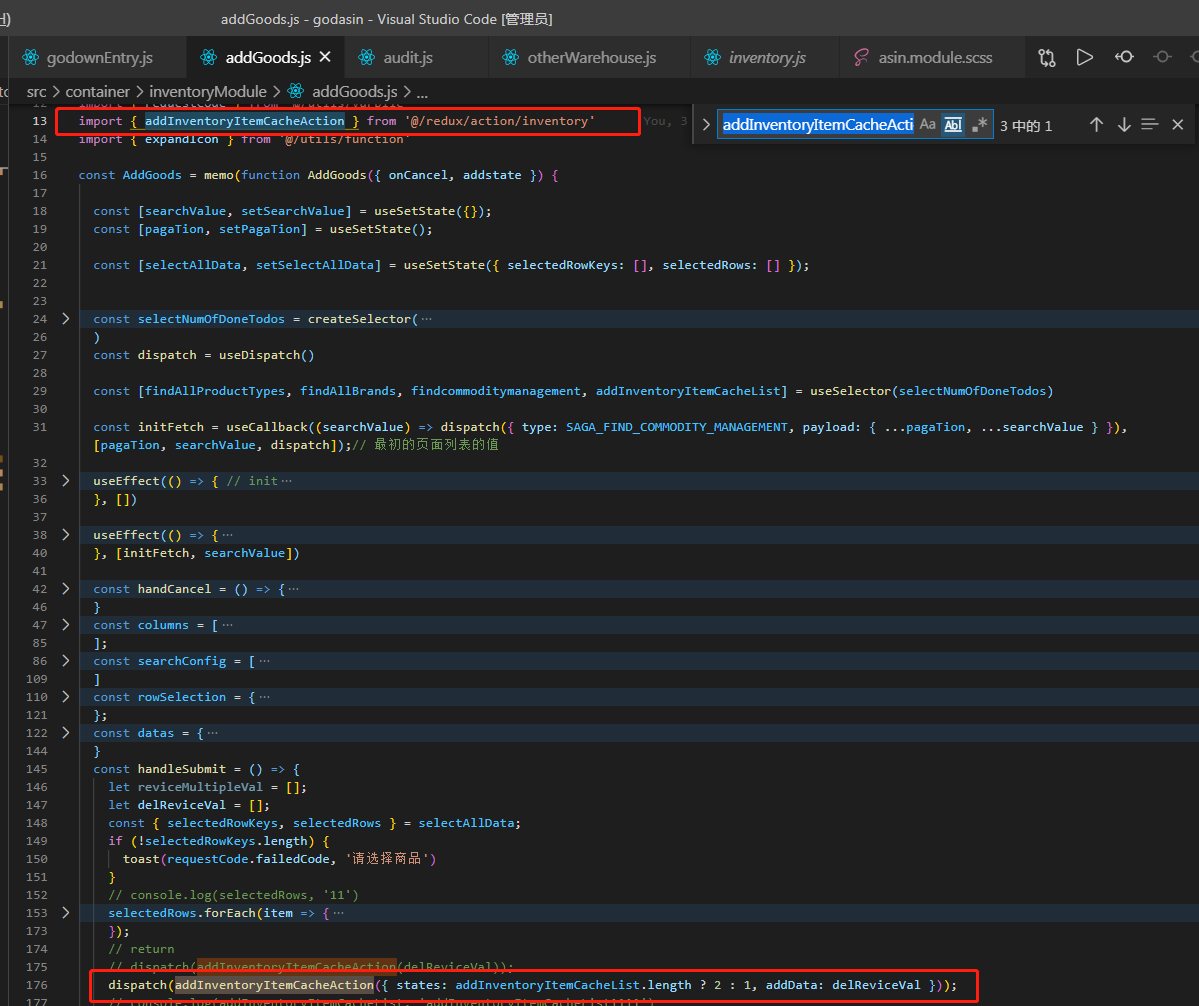This screenshot has width=1199, height=1006.
Task: Click 'setSearchValue' on line 18
Action: coord(293,211)
